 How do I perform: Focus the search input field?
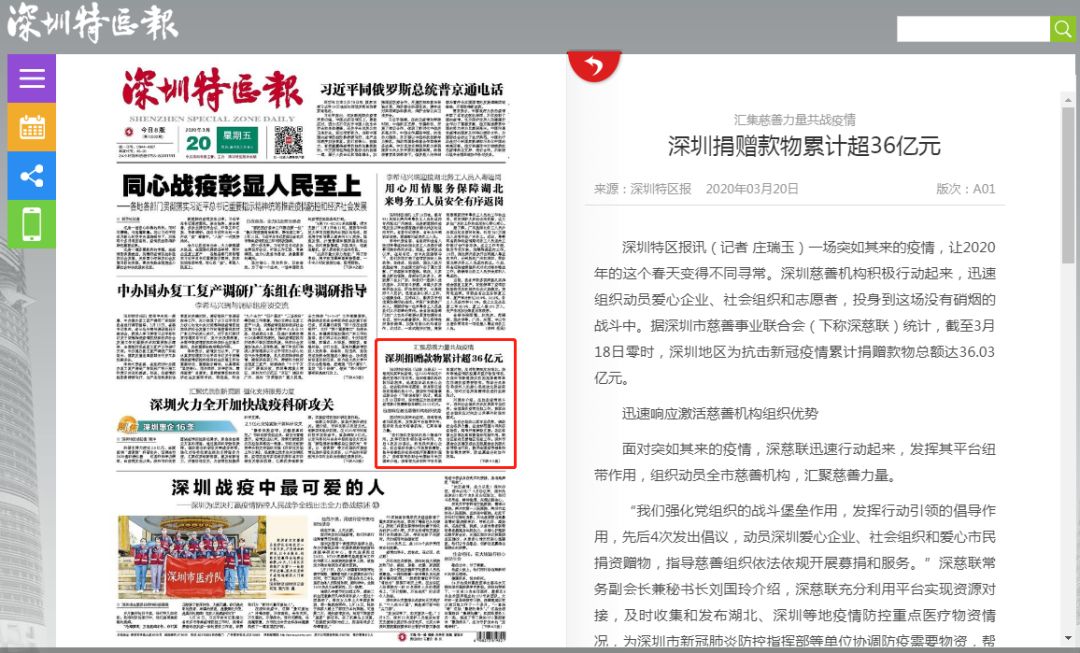pos(973,29)
